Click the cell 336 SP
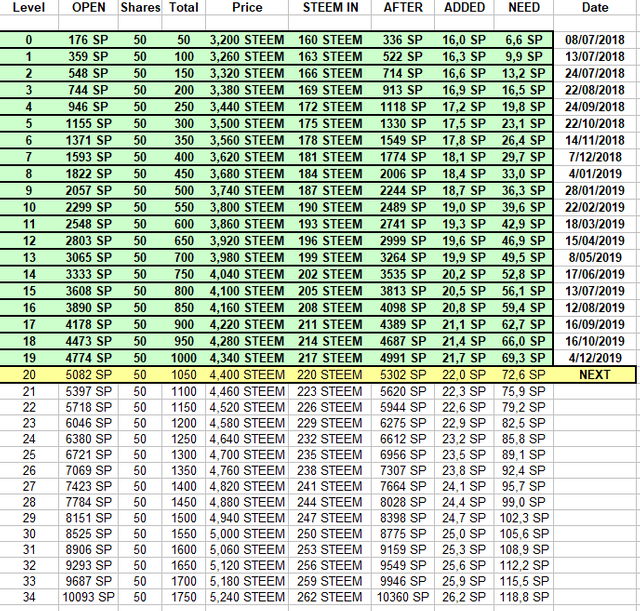 (x=403, y=40)
